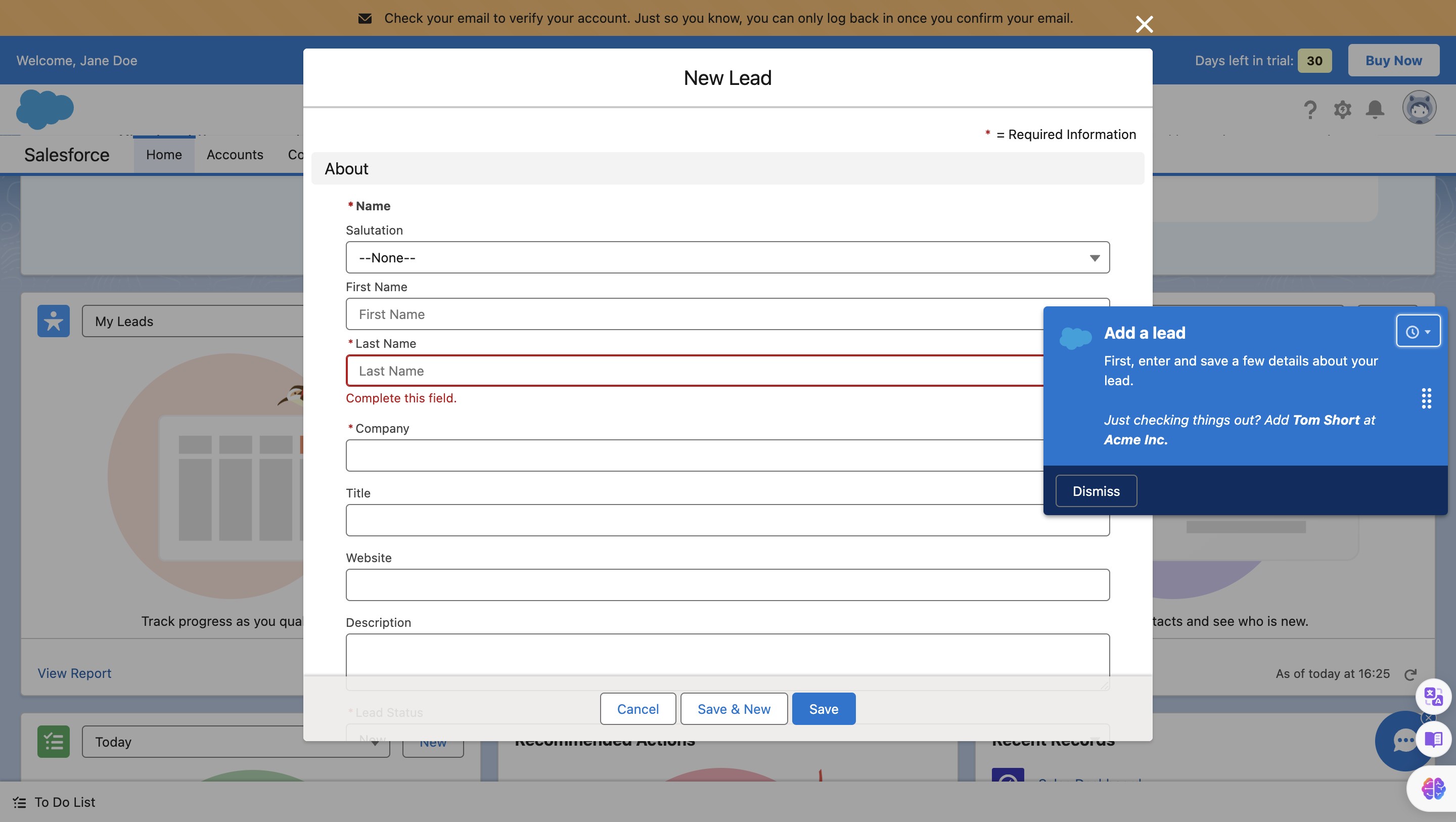Click the Buy Now button
This screenshot has height=822, width=1456.
pyautogui.click(x=1393, y=61)
